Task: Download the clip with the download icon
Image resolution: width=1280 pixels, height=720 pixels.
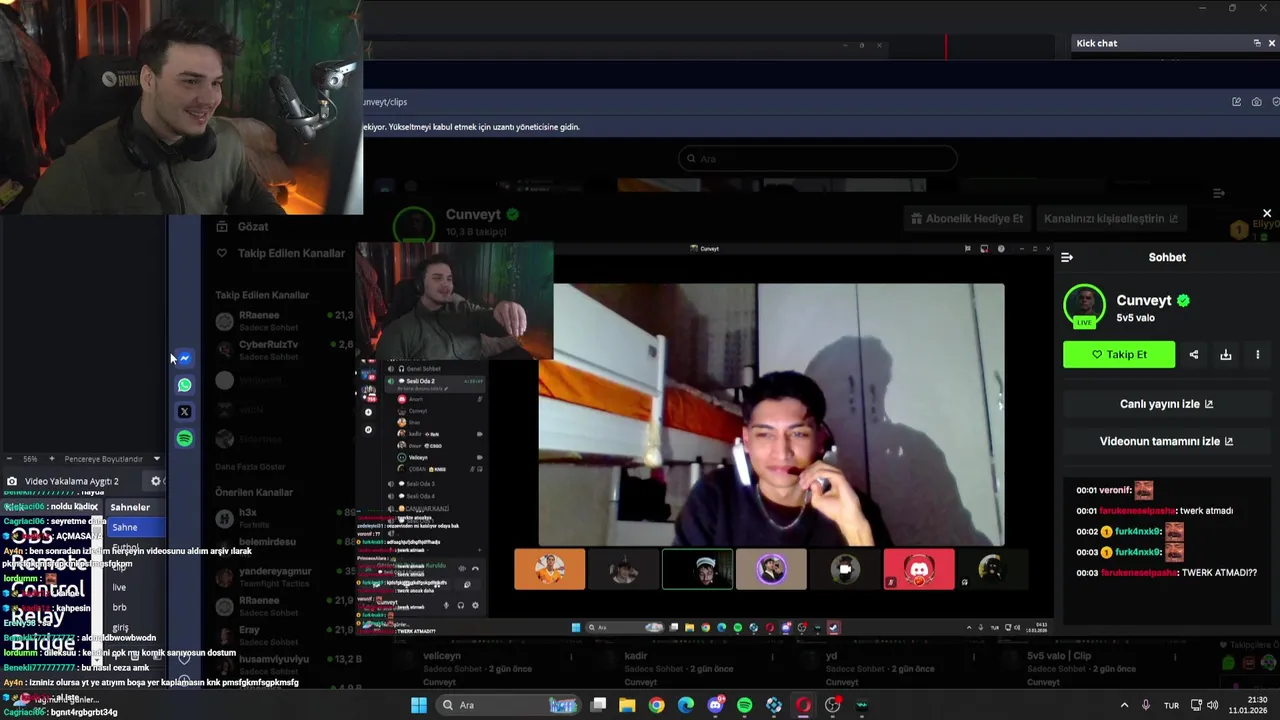Action: [1225, 354]
